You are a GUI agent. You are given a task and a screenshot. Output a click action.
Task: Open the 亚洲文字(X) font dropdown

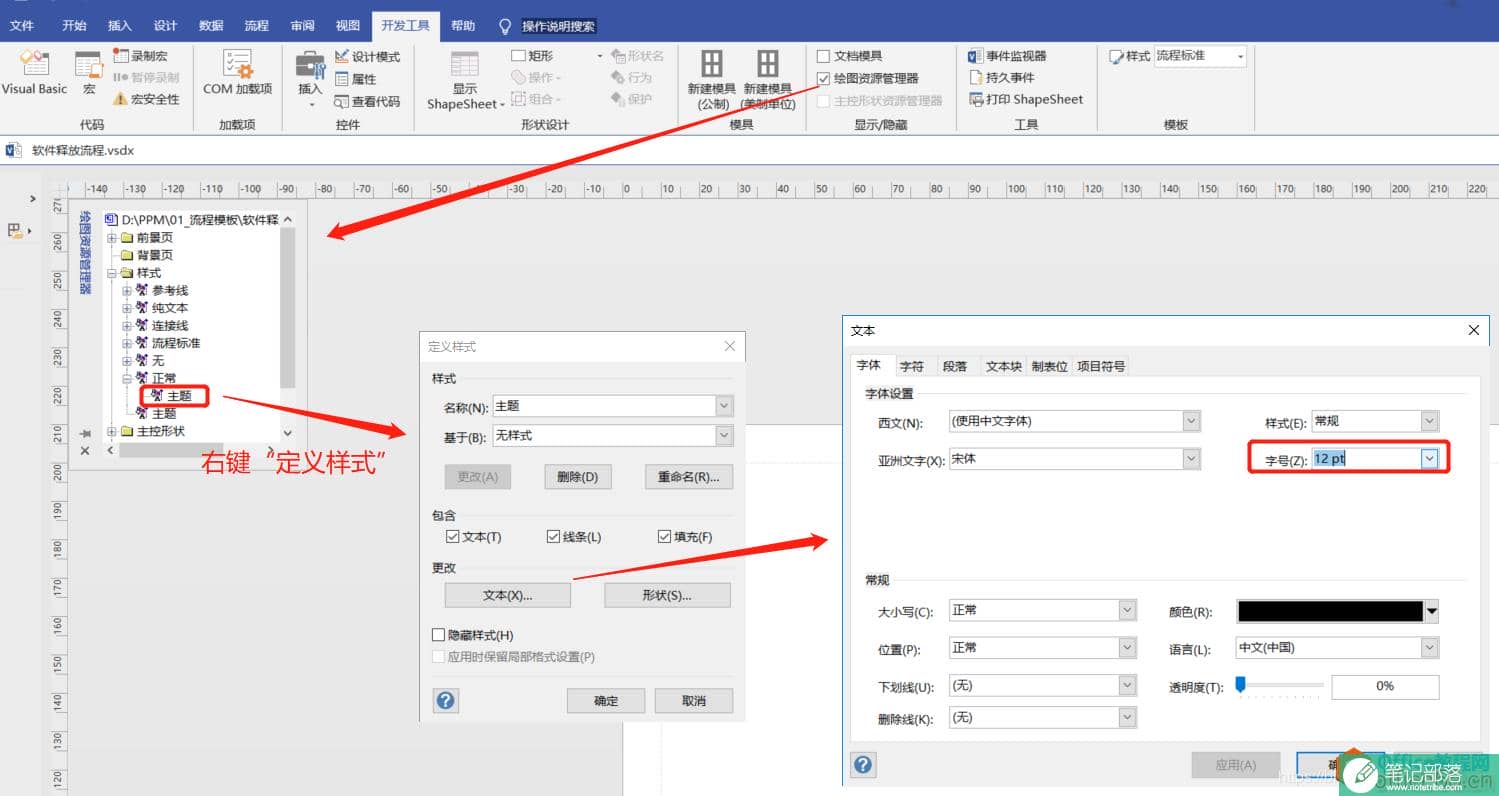pos(1191,459)
